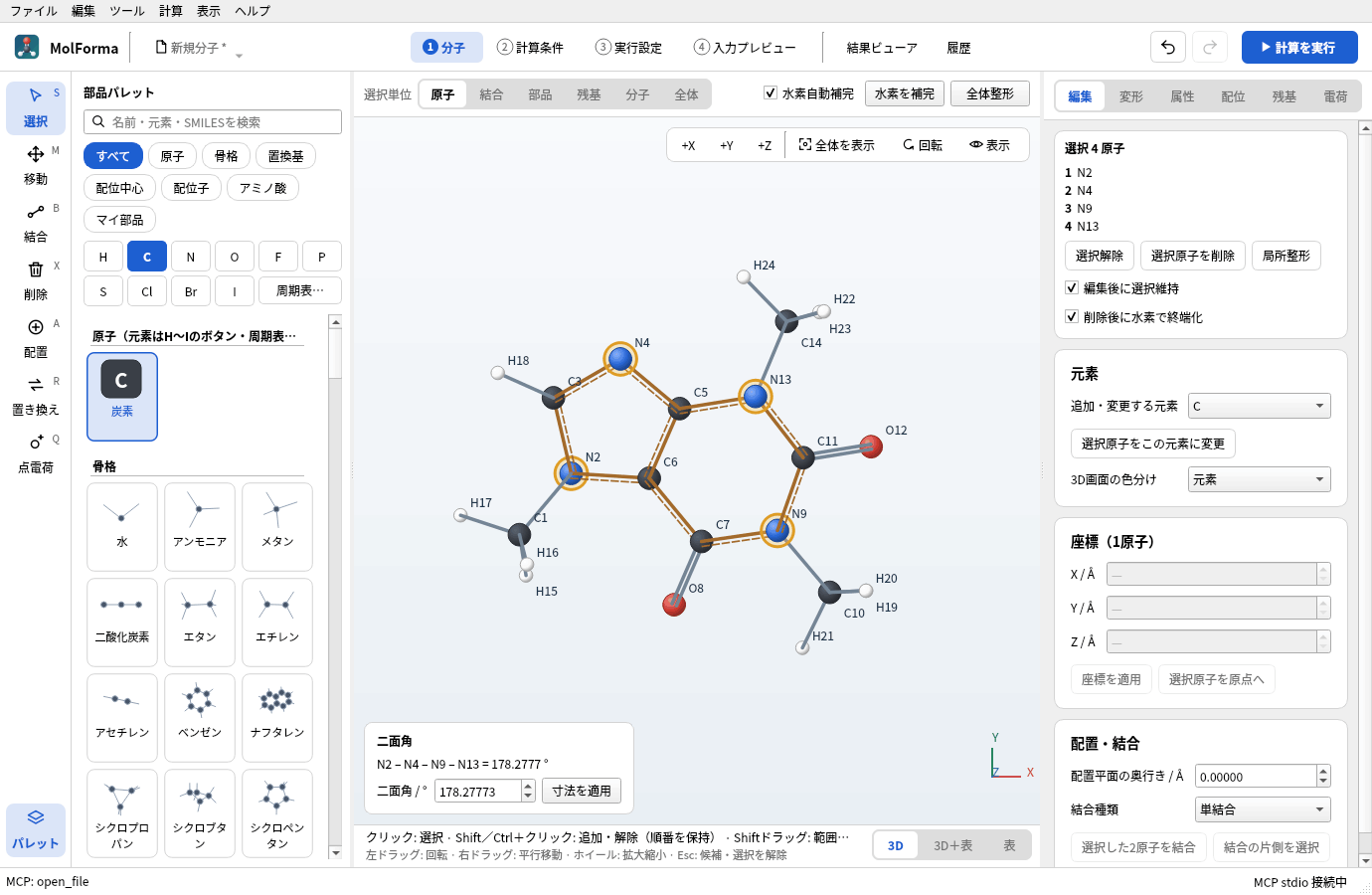Increase the 二面角 value stepper

point(528,786)
